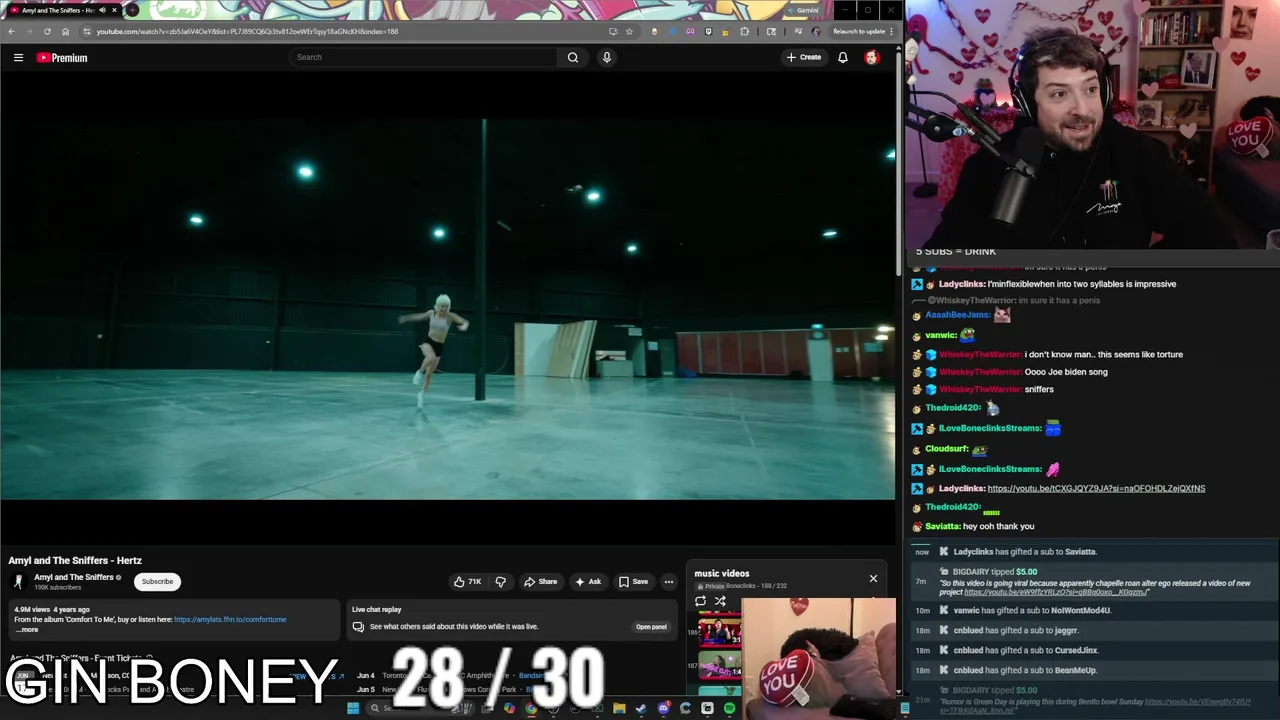This screenshot has width=1280, height=720.
Task: Open the YouTube hamburger guide menu
Action: [x=18, y=58]
